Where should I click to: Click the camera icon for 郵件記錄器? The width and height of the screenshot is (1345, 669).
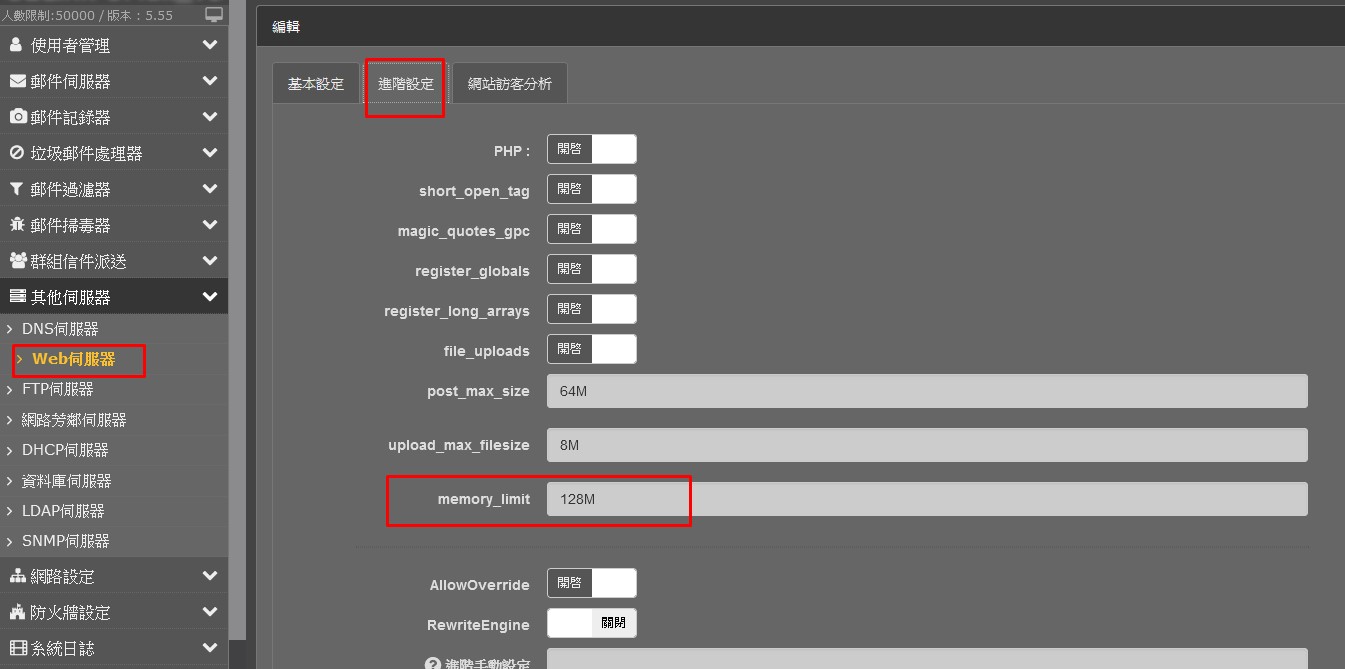pyautogui.click(x=17, y=117)
